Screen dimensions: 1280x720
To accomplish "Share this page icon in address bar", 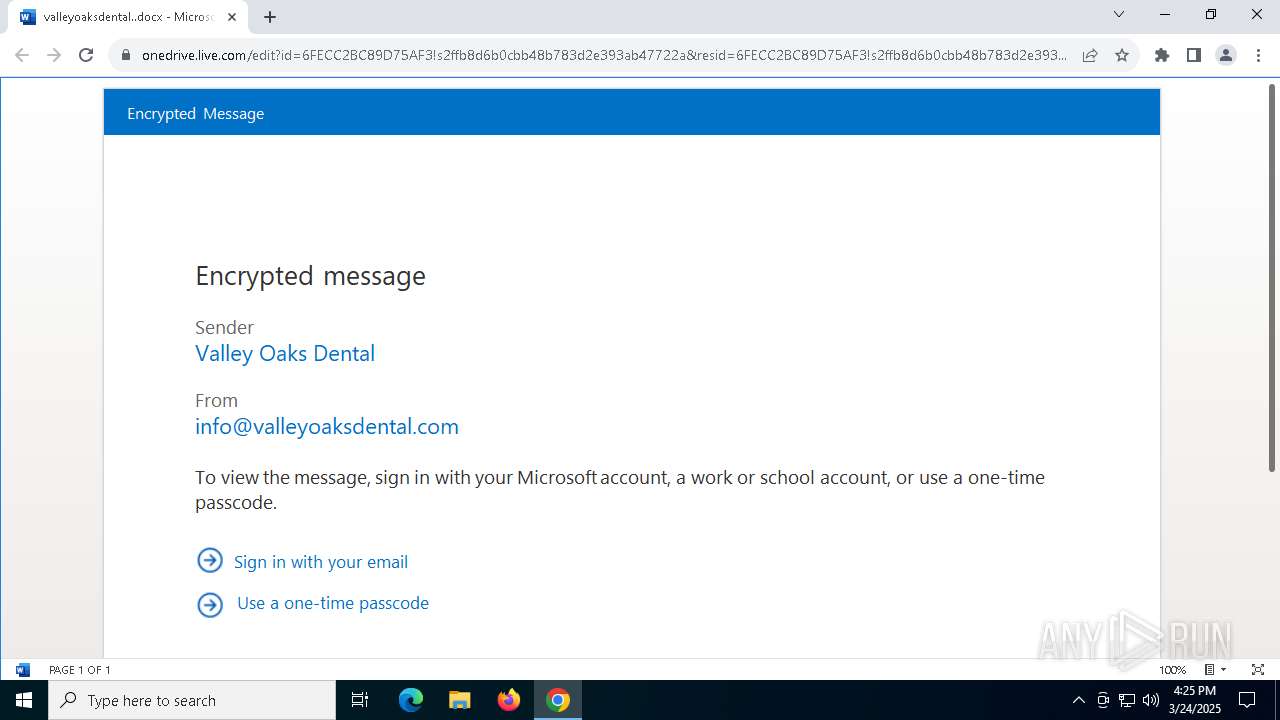I will tap(1090, 55).
